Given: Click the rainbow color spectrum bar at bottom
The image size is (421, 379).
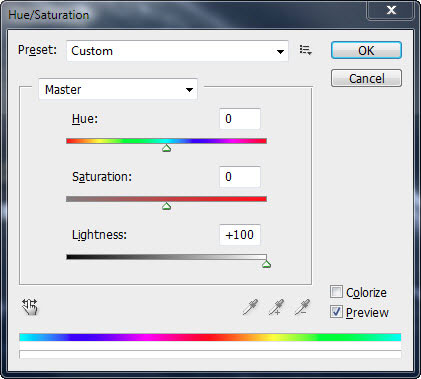Looking at the screenshot, I should click(210, 337).
